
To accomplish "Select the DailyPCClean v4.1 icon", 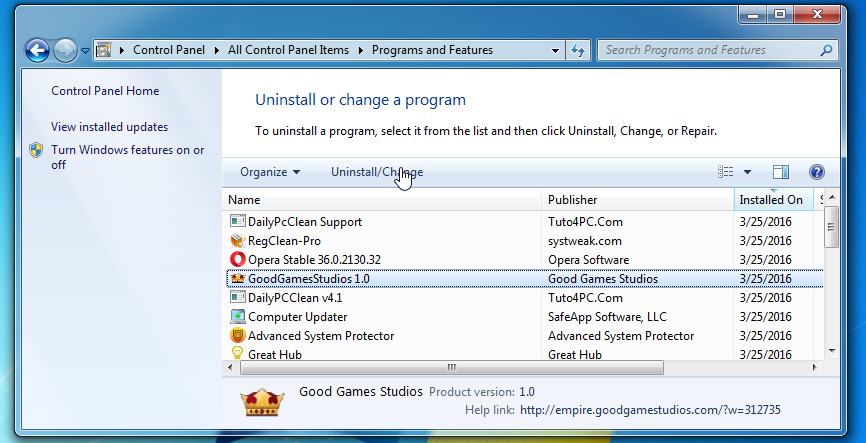I will (x=237, y=298).
